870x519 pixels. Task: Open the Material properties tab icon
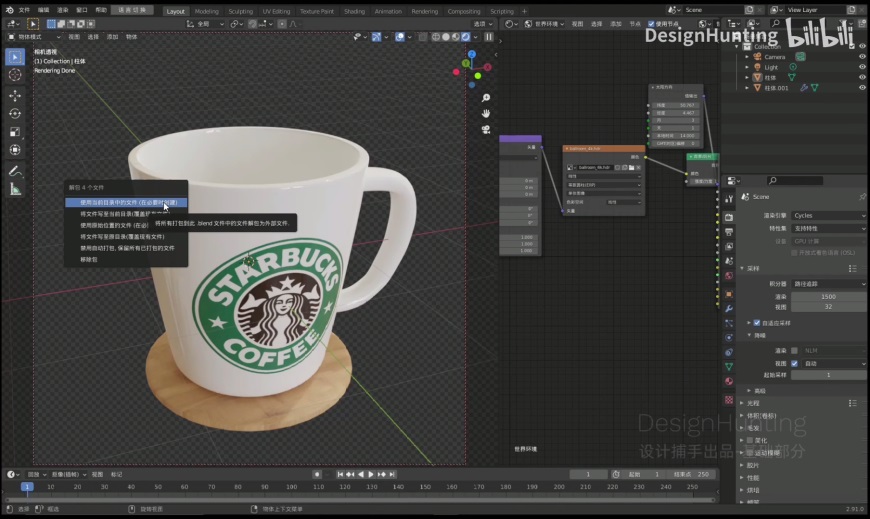[729, 381]
